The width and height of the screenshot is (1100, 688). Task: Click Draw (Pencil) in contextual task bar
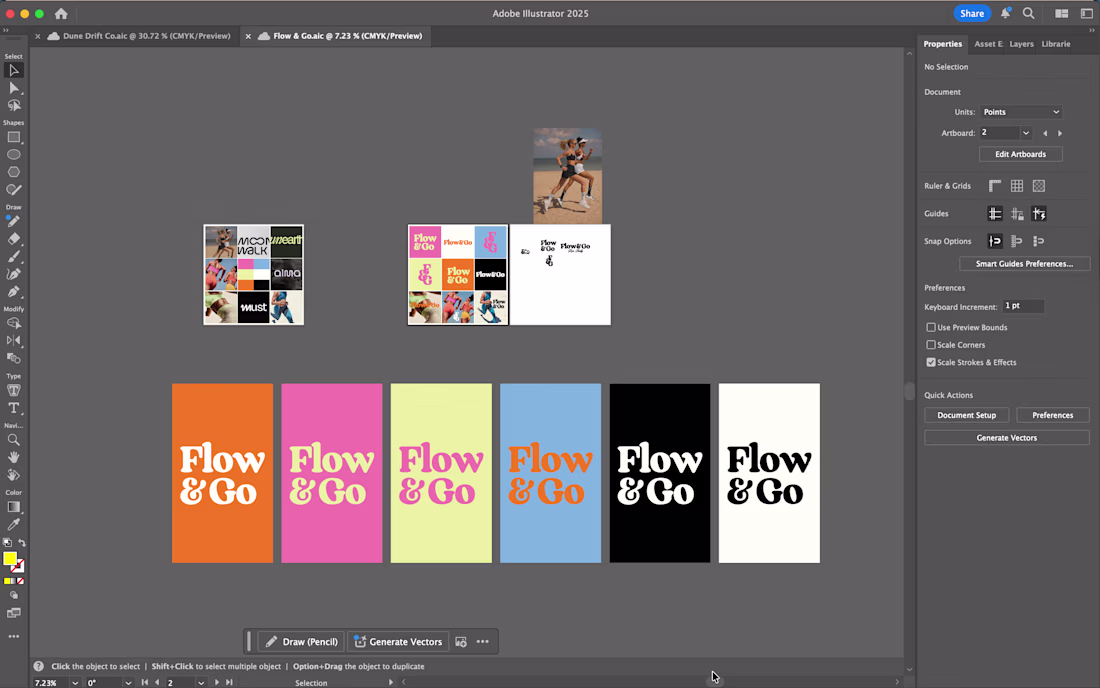(302, 642)
